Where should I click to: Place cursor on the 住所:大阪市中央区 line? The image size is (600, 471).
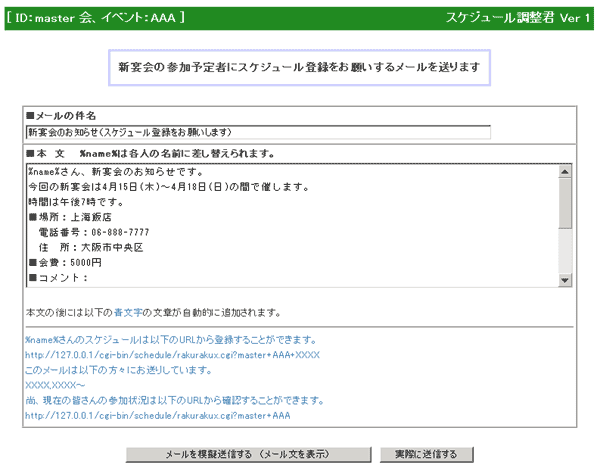[x=92, y=246]
